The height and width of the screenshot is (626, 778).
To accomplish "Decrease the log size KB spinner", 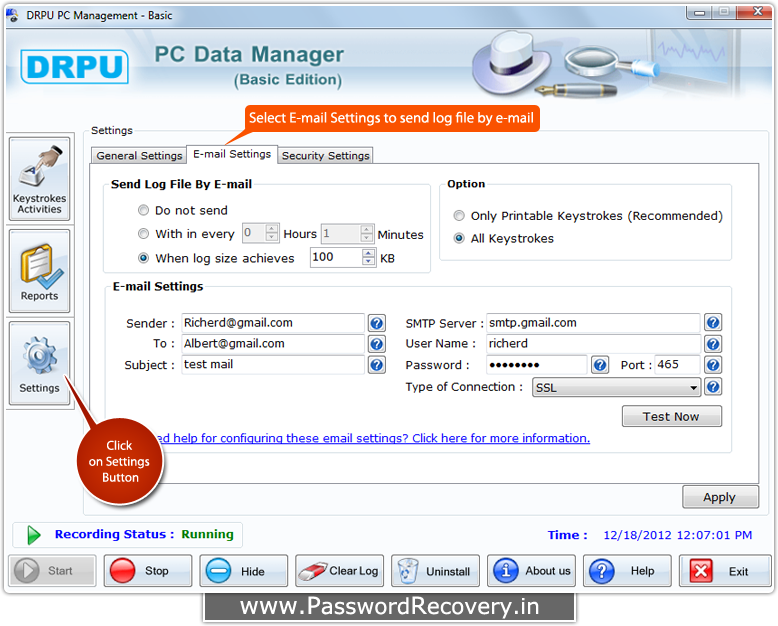I will coord(369,262).
